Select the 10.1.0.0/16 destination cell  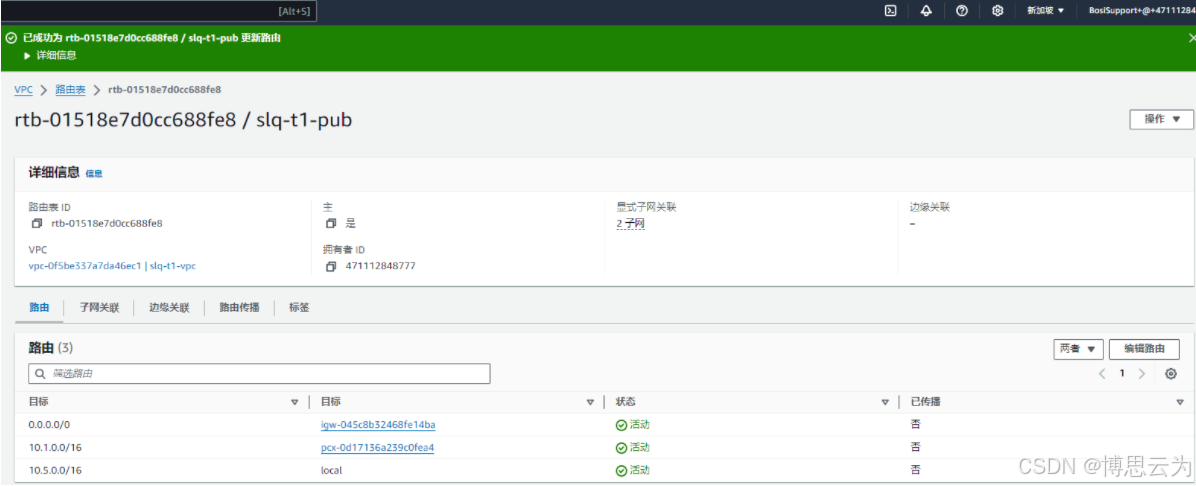pos(55,447)
